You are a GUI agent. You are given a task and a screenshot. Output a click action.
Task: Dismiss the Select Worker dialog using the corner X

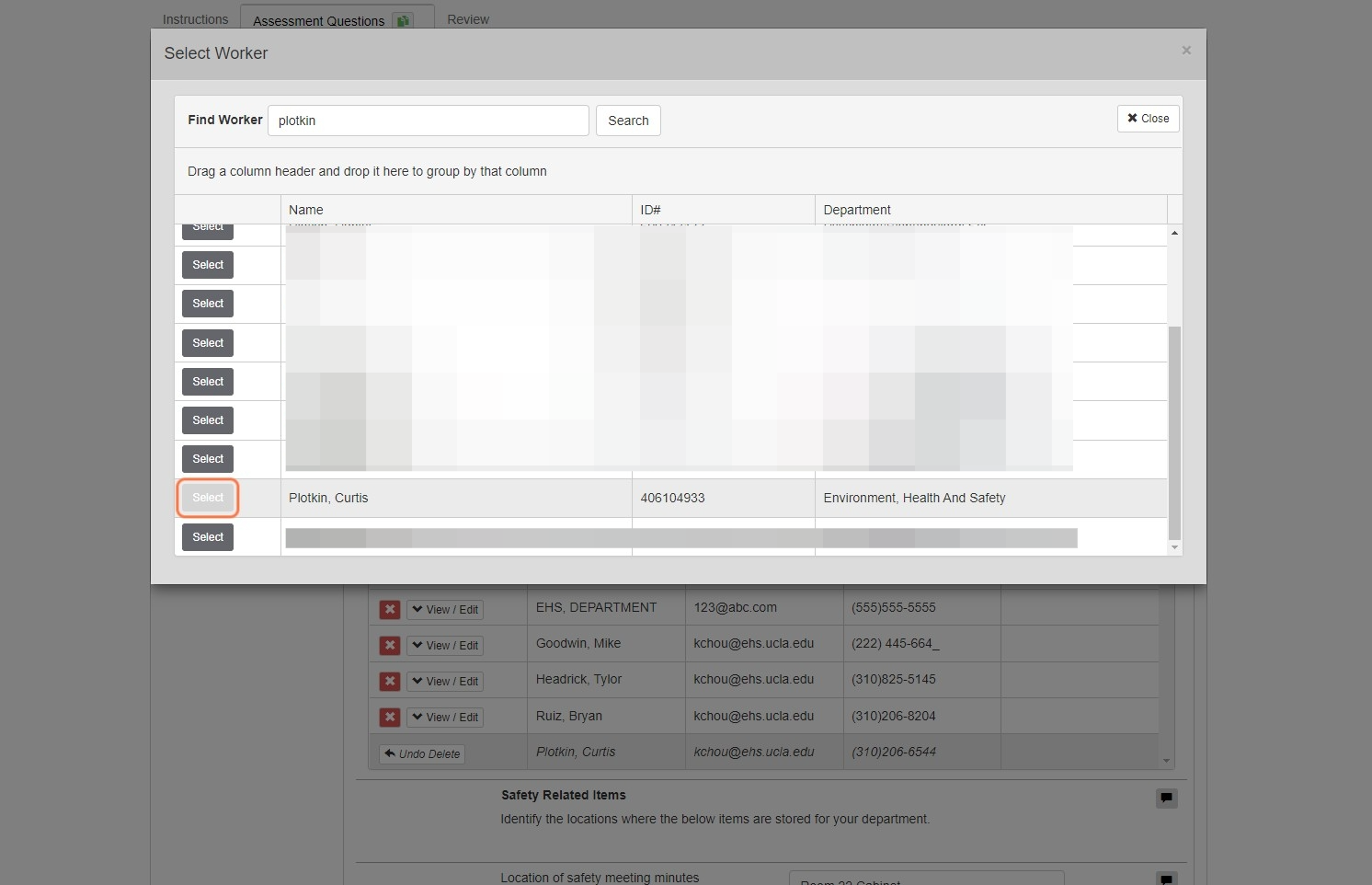(x=1186, y=51)
